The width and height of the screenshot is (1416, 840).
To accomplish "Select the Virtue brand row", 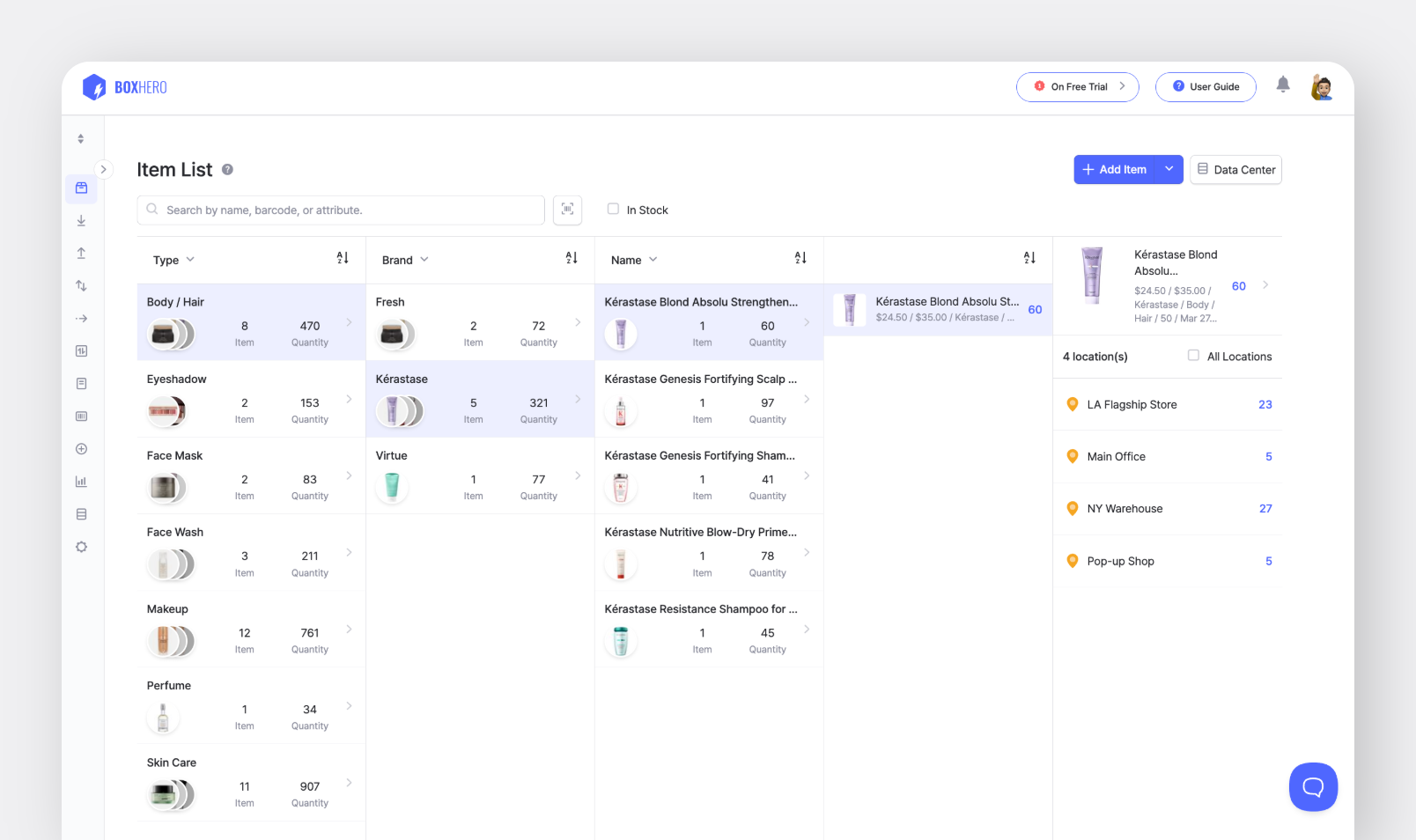I will 479,476.
